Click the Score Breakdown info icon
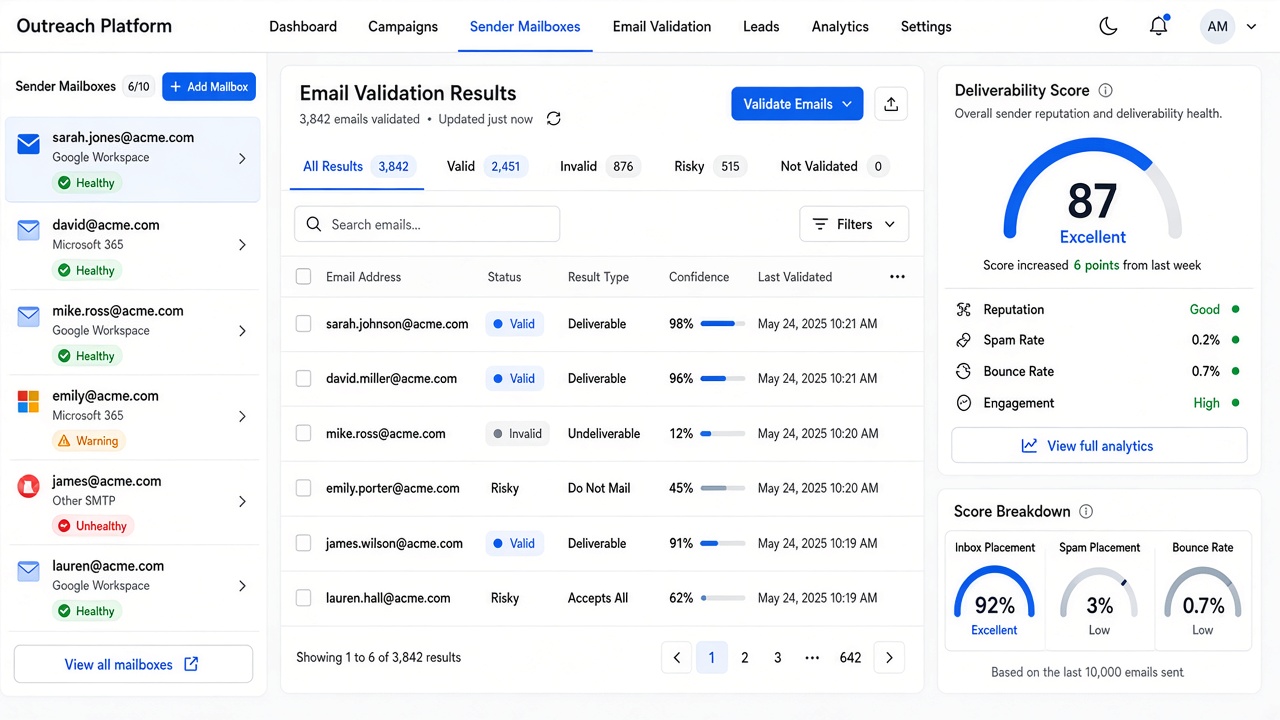 tap(1086, 512)
